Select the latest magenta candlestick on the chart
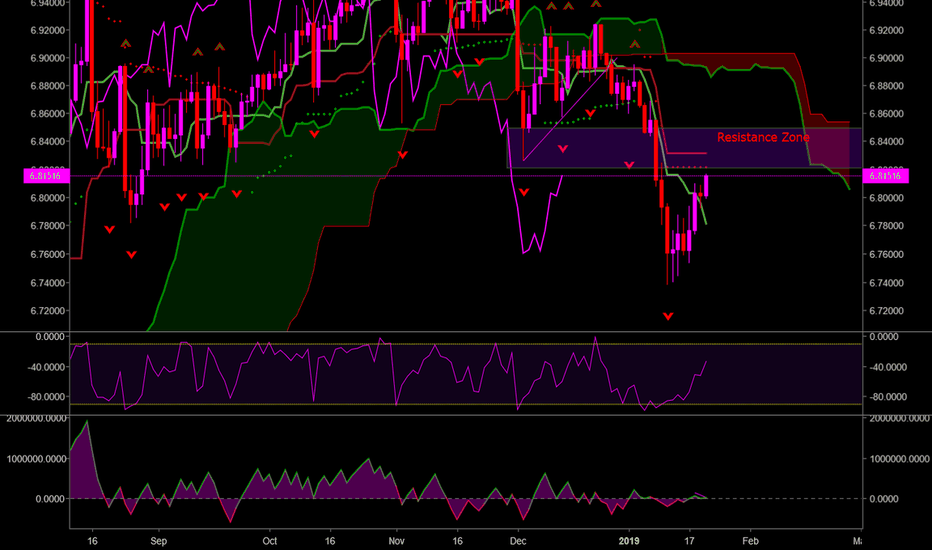The height and width of the screenshot is (550, 932). 706,186
